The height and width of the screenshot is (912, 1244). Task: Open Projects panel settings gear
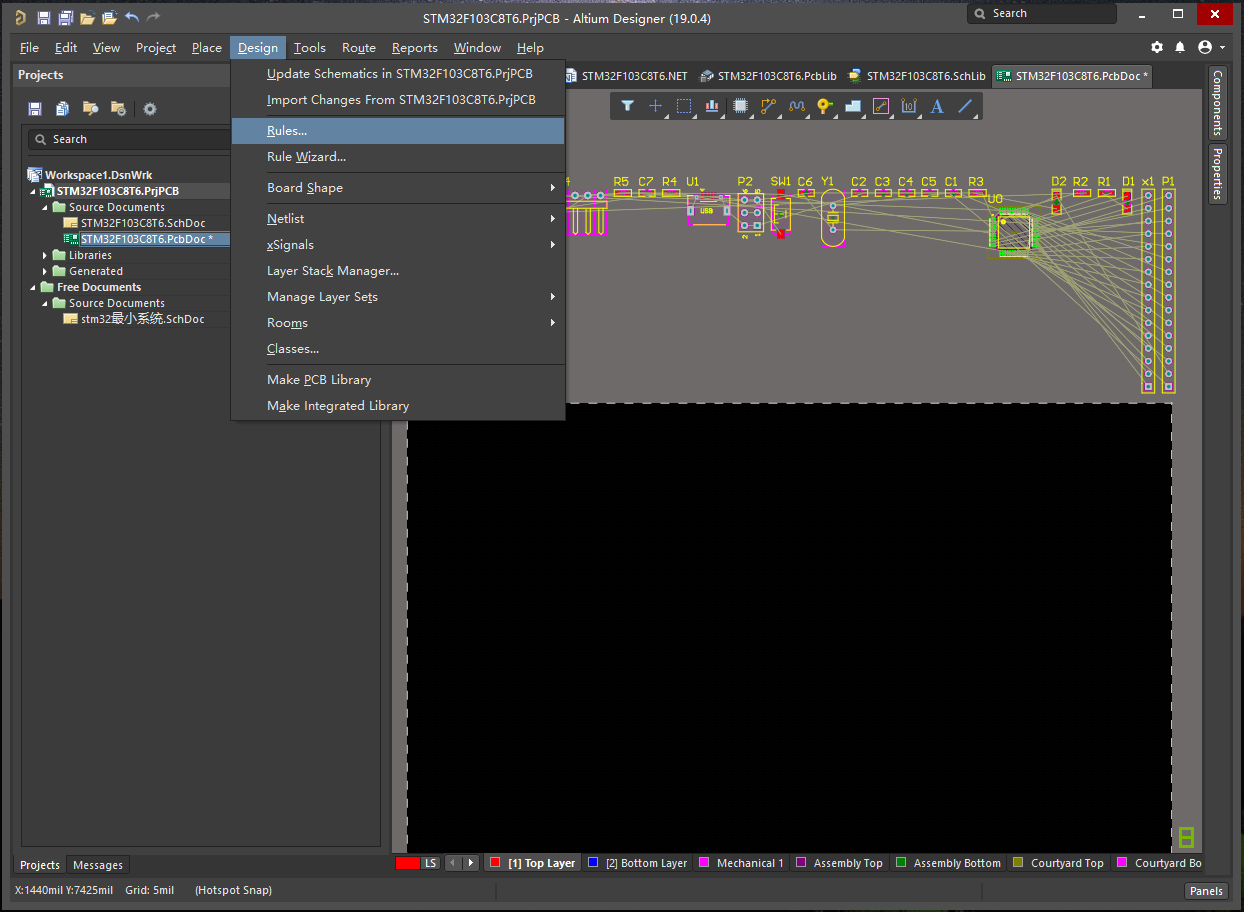(x=150, y=108)
